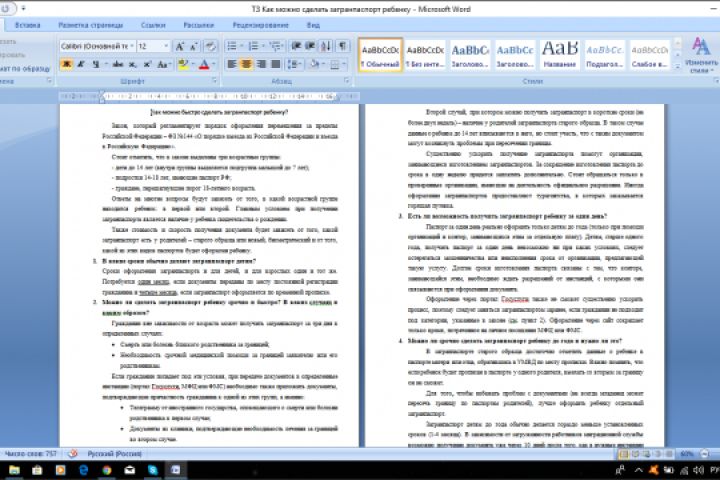The width and height of the screenshot is (720, 480).
Task: Open the Абзац dialog launcher
Action: pyautogui.click(x=347, y=81)
